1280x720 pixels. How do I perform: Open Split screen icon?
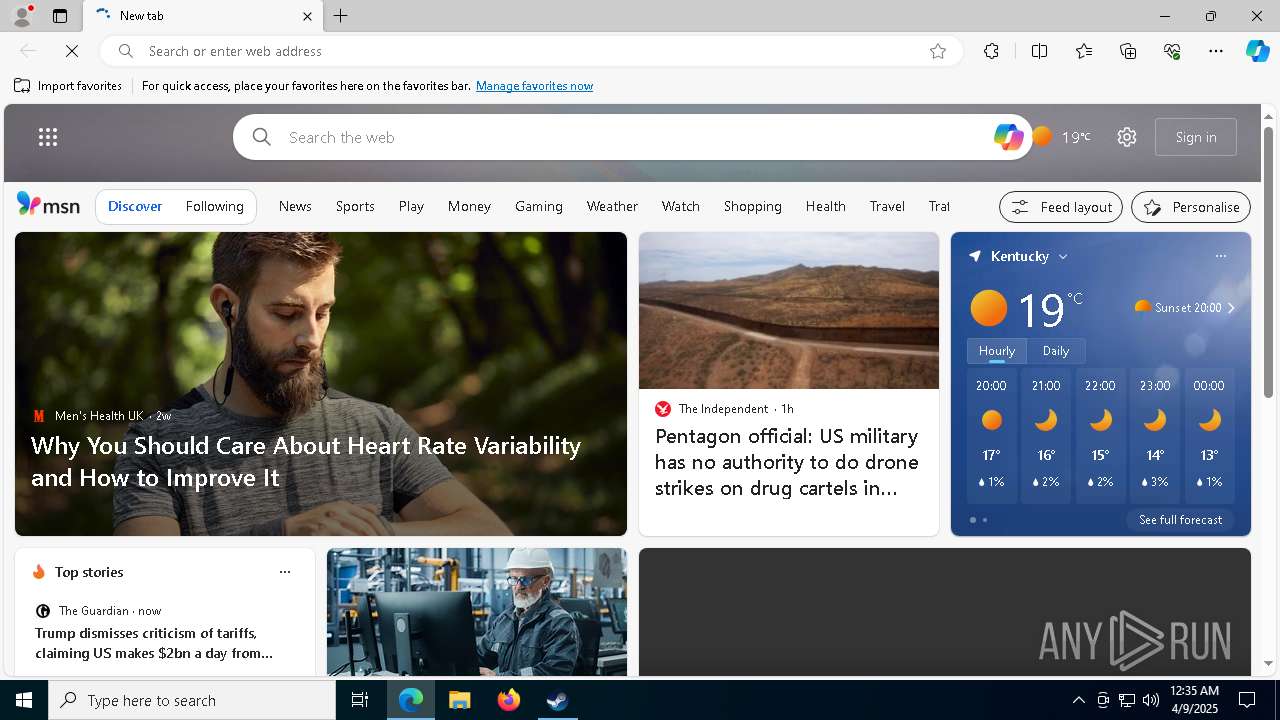(x=1039, y=51)
